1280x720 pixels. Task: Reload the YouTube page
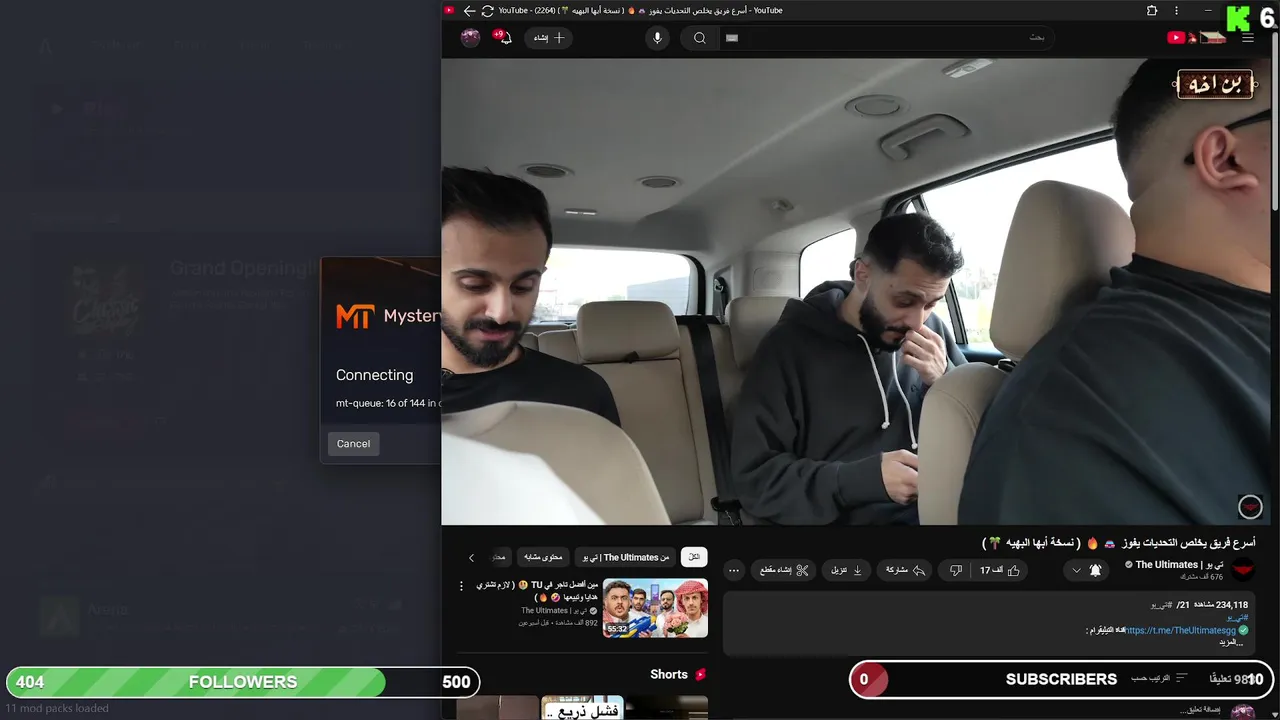(x=487, y=11)
